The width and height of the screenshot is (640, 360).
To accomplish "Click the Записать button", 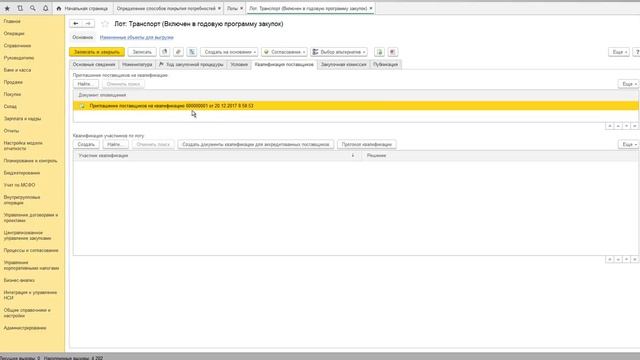I will click(142, 52).
